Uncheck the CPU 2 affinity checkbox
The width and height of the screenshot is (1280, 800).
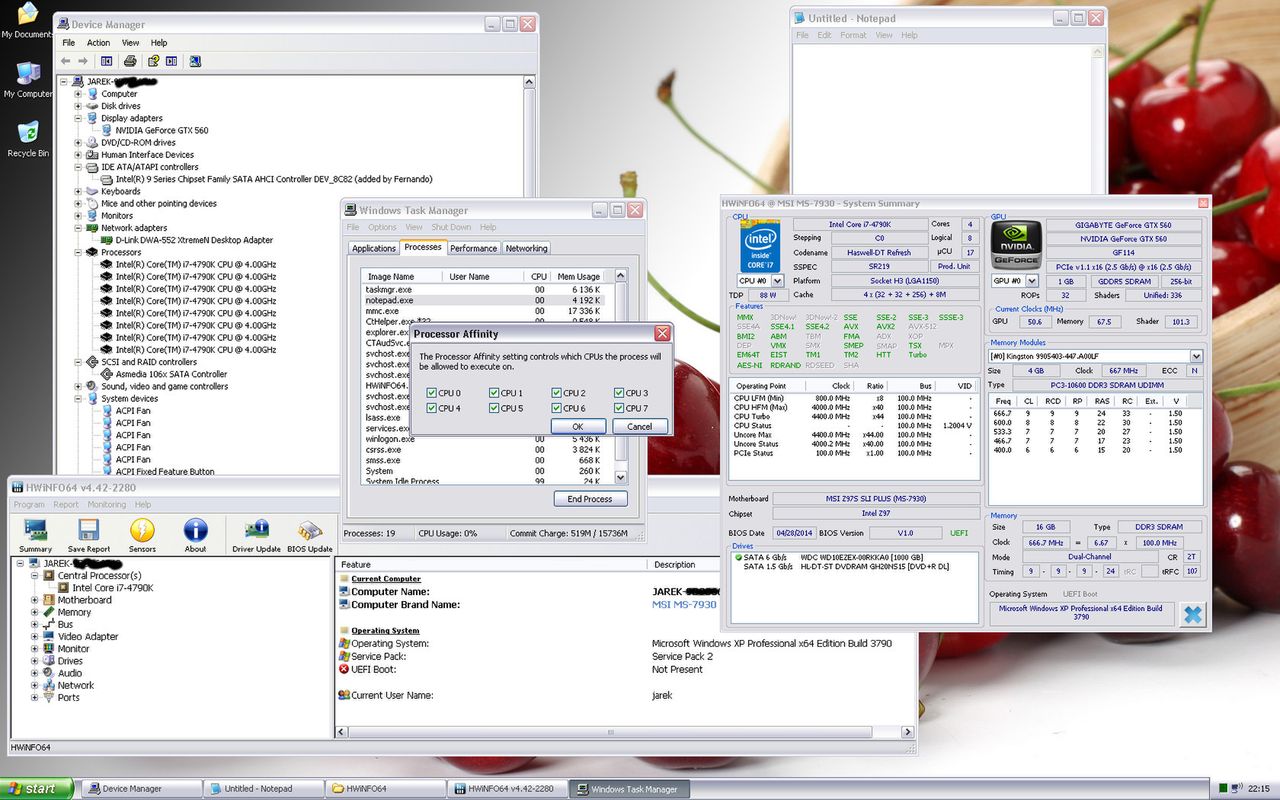(x=556, y=393)
